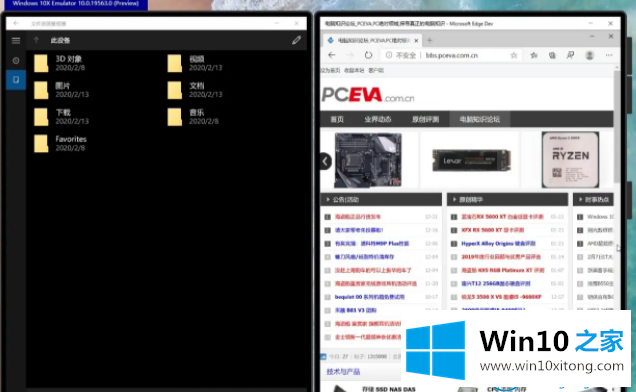Open the 锐龙5 3500 X VS comparison link
This screenshot has height=392, width=636.
pyautogui.click(x=501, y=297)
